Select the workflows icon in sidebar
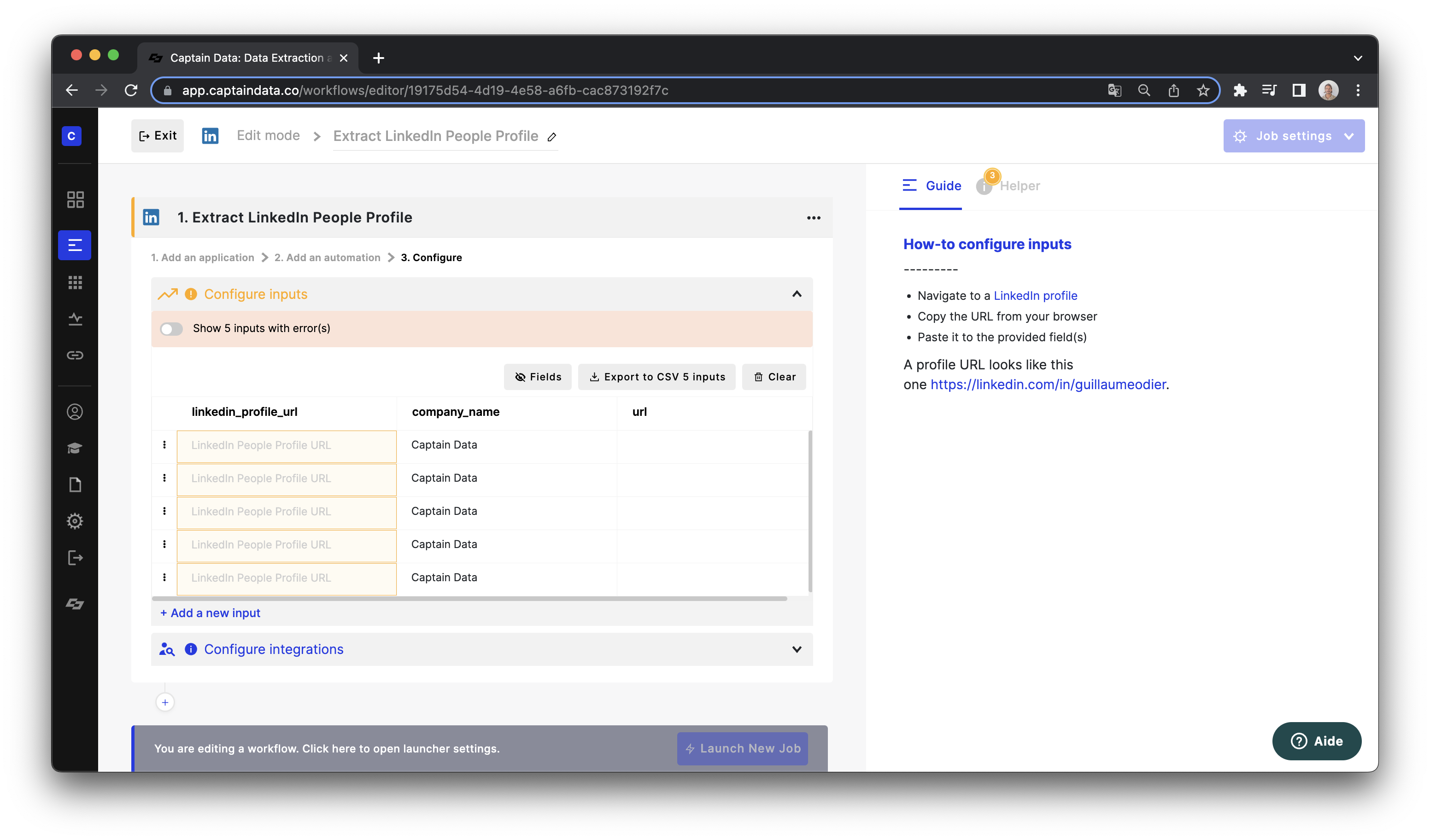This screenshot has width=1430, height=840. click(75, 245)
